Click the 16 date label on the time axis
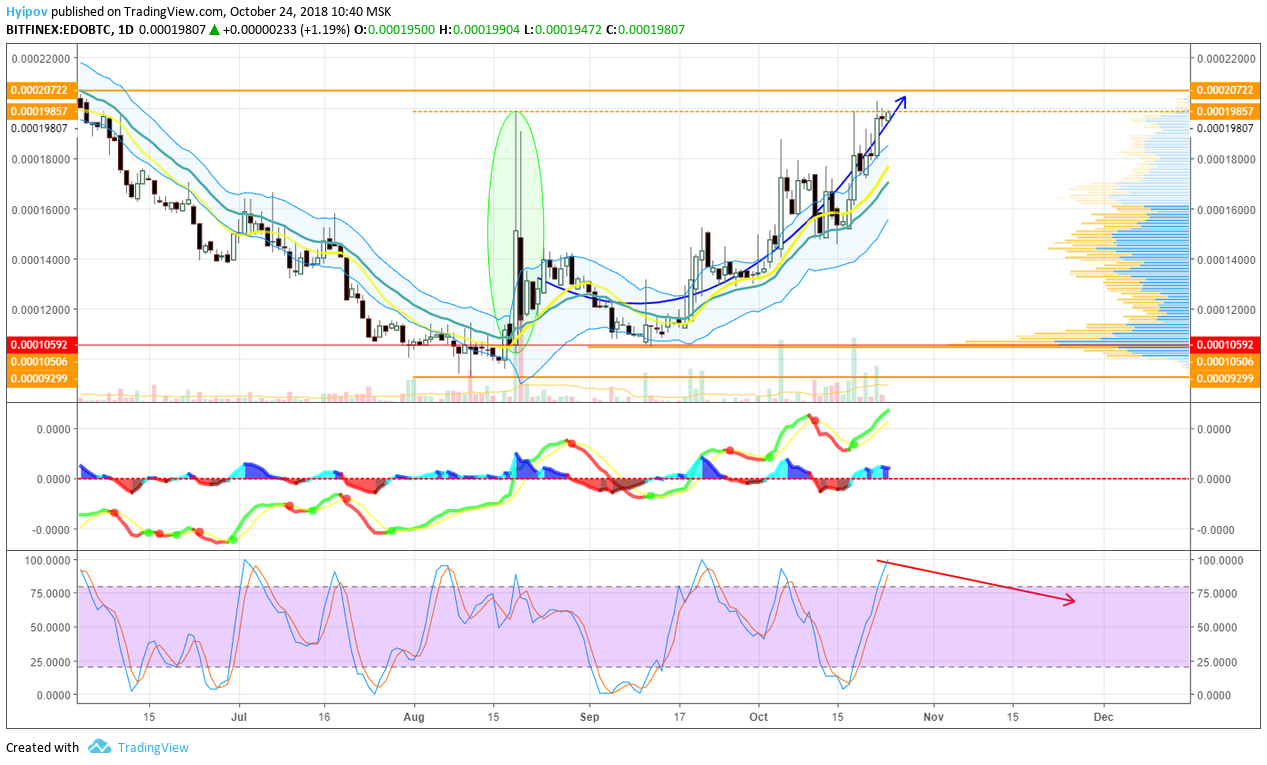This screenshot has height=765, width=1267. click(x=323, y=717)
